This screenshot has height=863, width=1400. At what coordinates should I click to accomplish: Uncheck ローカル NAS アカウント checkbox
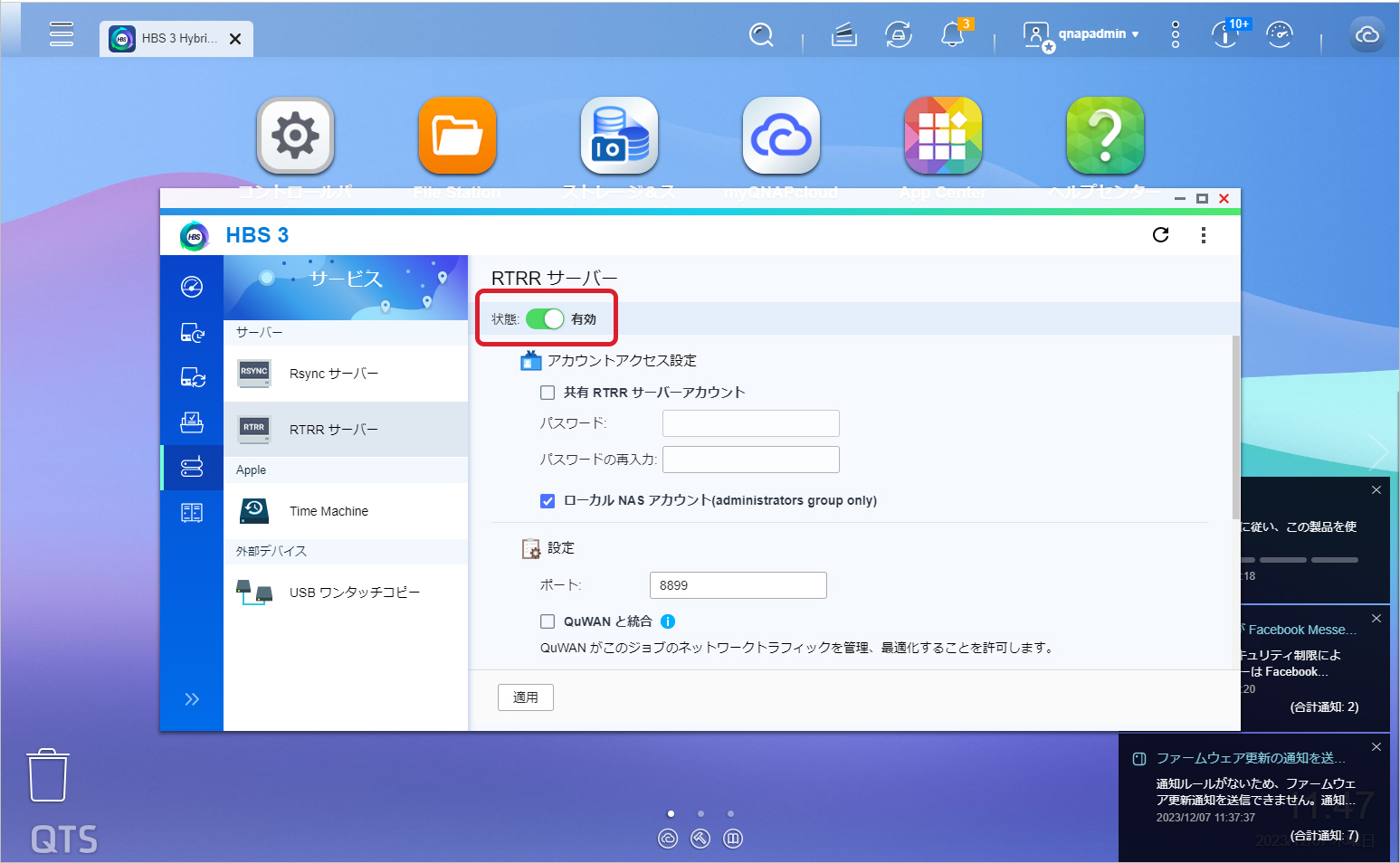548,501
